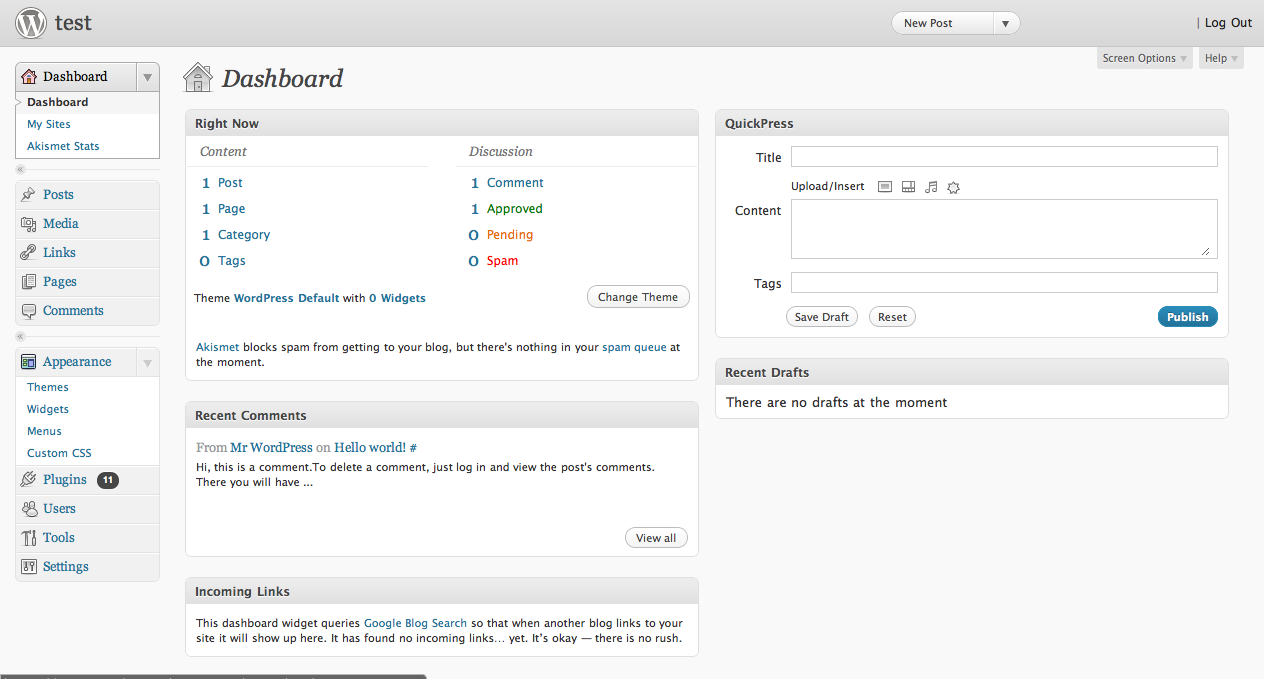Click the Category link in Right Now
This screenshot has height=679, width=1264.
[244, 235]
